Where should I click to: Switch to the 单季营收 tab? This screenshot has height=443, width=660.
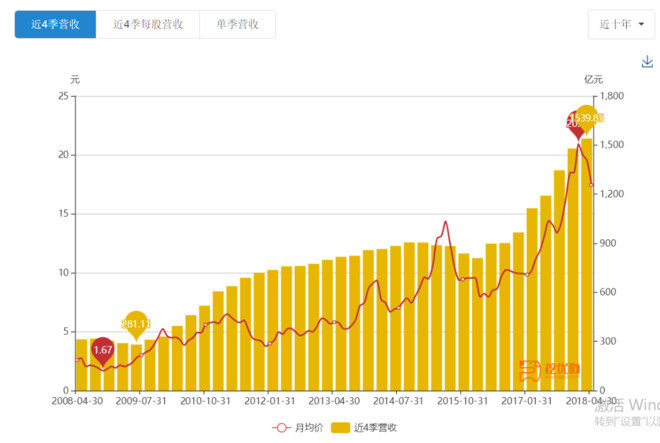(237, 24)
